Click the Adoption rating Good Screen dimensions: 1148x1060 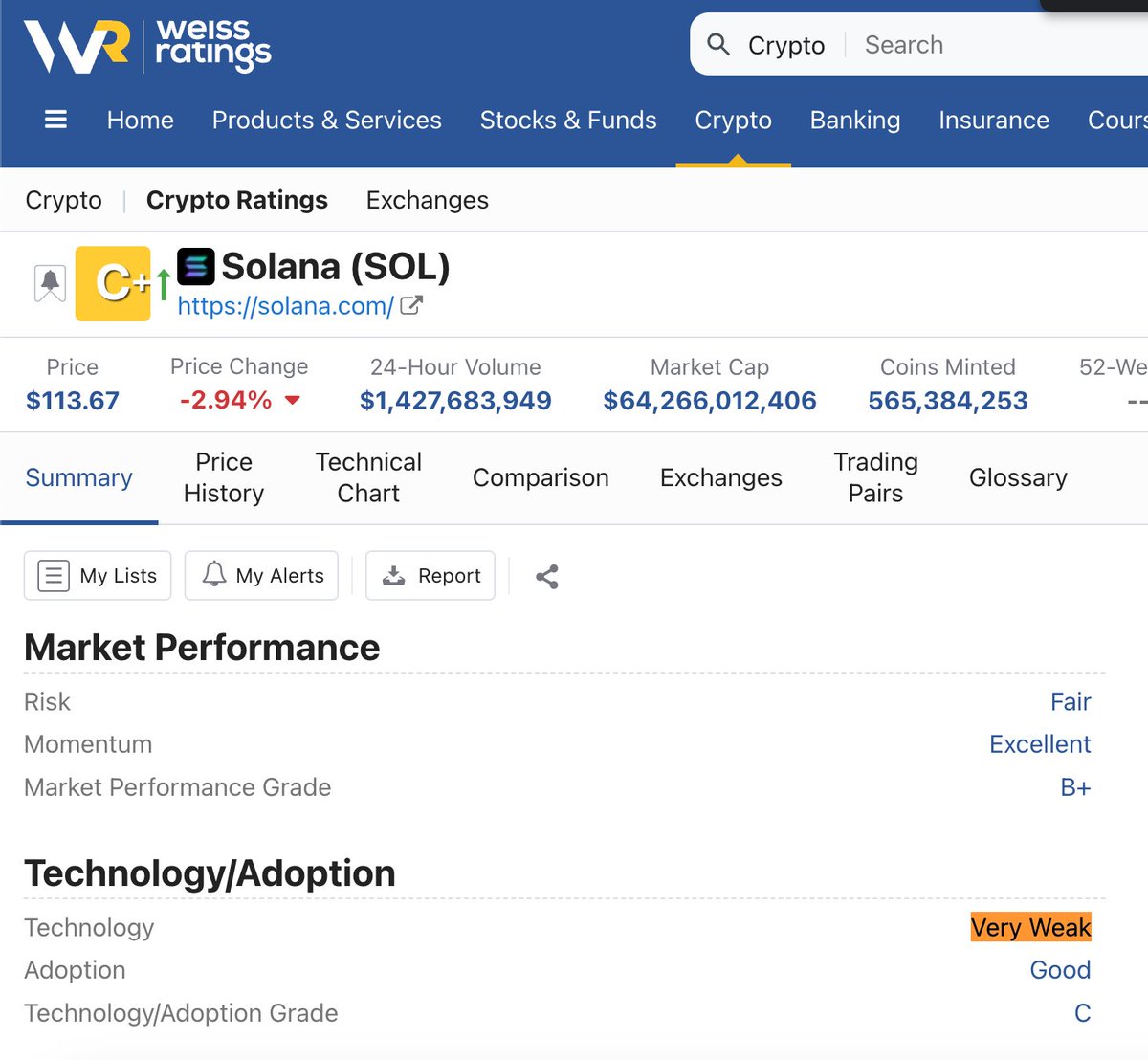click(1060, 970)
